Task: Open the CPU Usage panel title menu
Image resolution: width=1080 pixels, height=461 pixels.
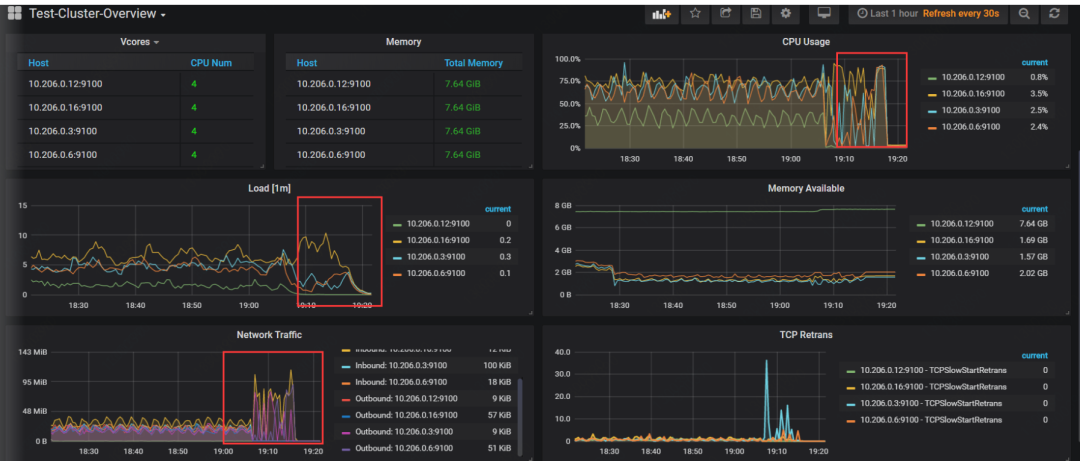Action: click(805, 42)
